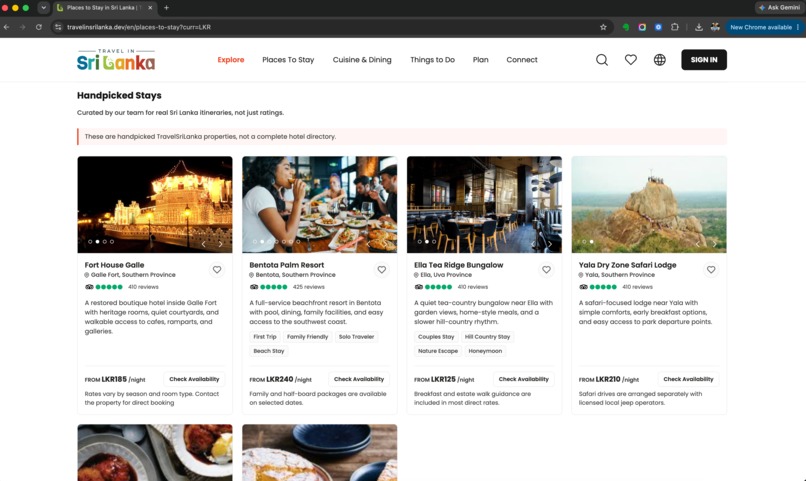
Task: Open a new browser tab
Action: 166,8
